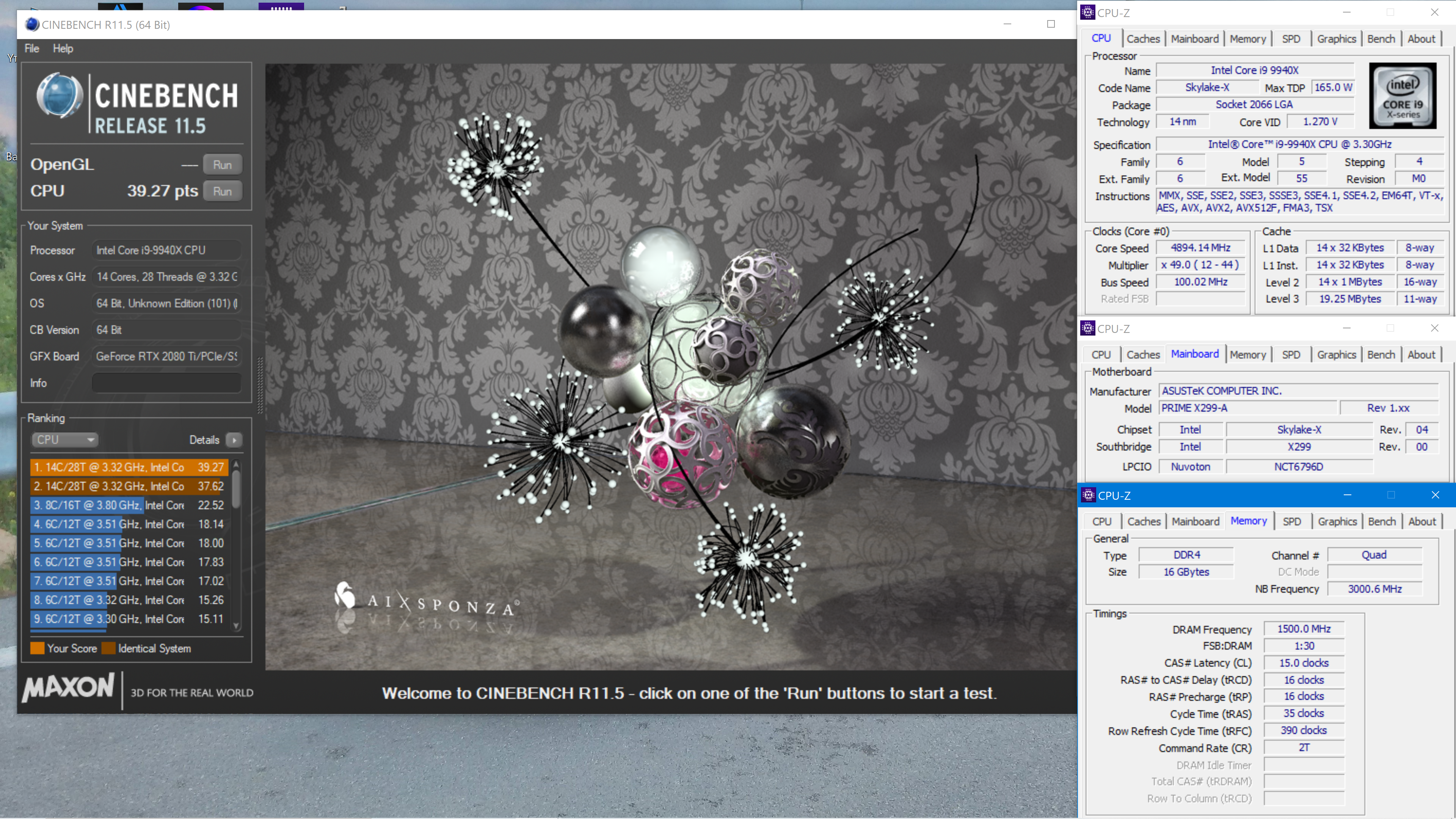Click the PRIME X299-A model field
Image resolution: width=1456 pixels, height=819 pixels.
click(x=1248, y=408)
